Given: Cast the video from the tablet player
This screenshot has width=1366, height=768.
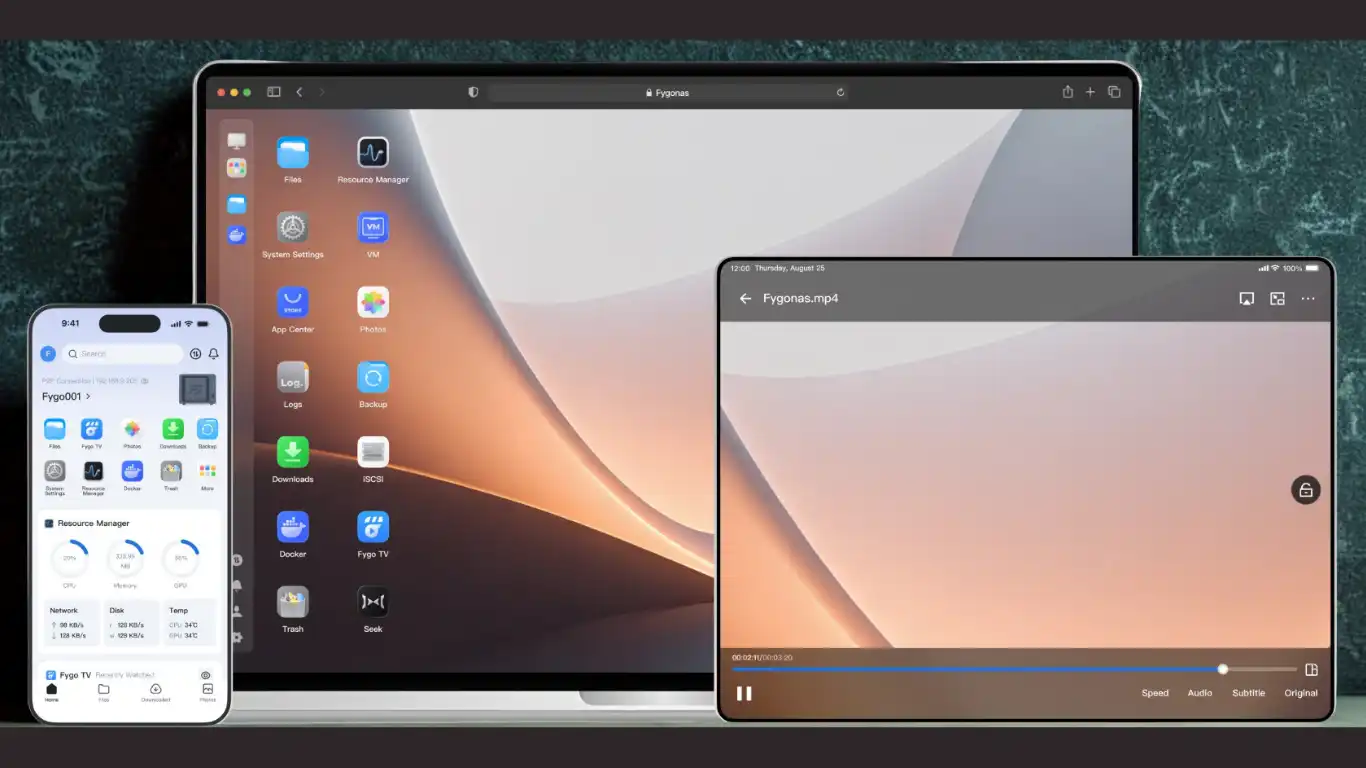Looking at the screenshot, I should (1247, 299).
